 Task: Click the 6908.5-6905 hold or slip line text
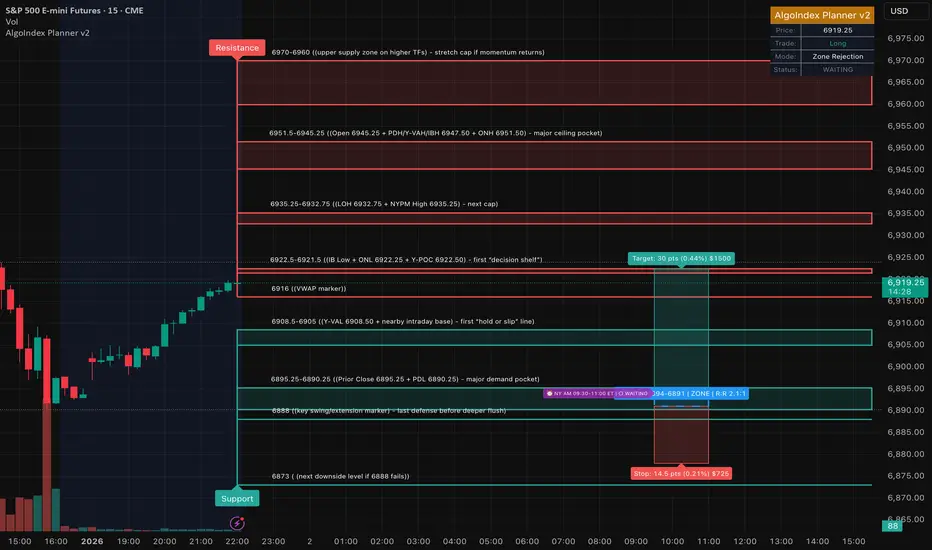403,322
